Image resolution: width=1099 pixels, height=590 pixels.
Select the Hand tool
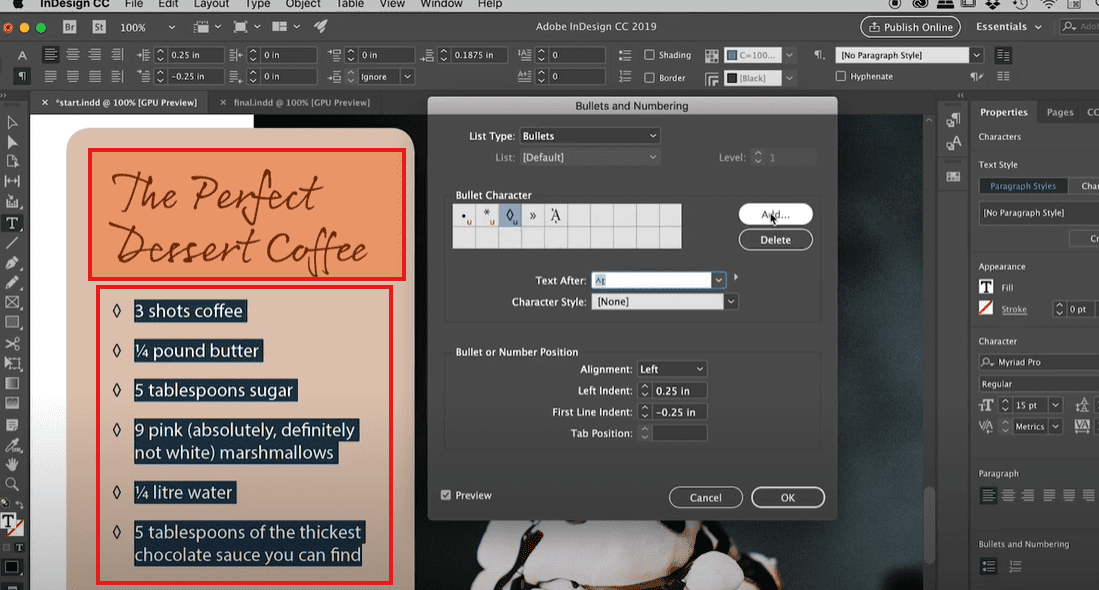pyautogui.click(x=13, y=466)
